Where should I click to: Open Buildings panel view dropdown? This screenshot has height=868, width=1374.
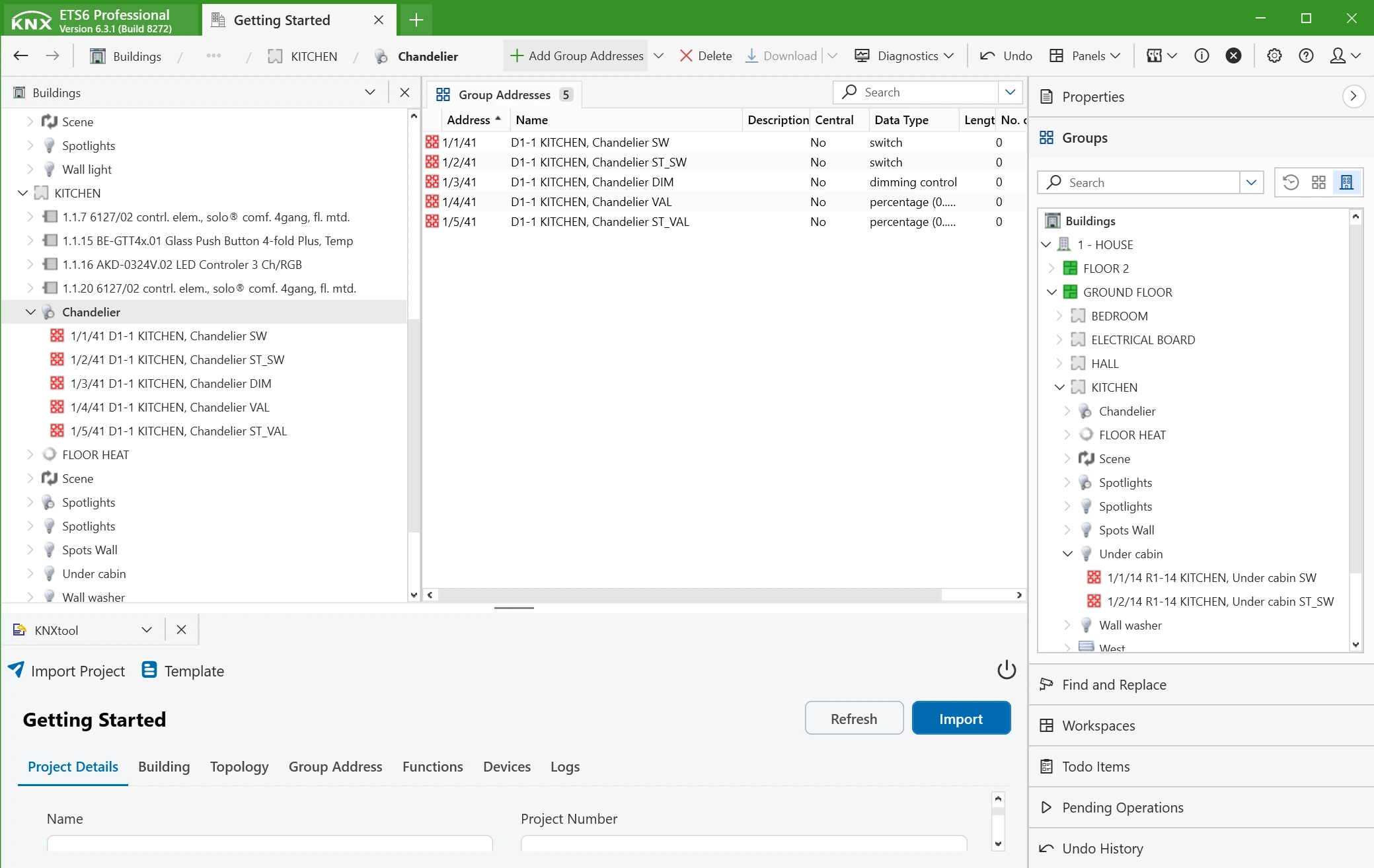(x=370, y=92)
